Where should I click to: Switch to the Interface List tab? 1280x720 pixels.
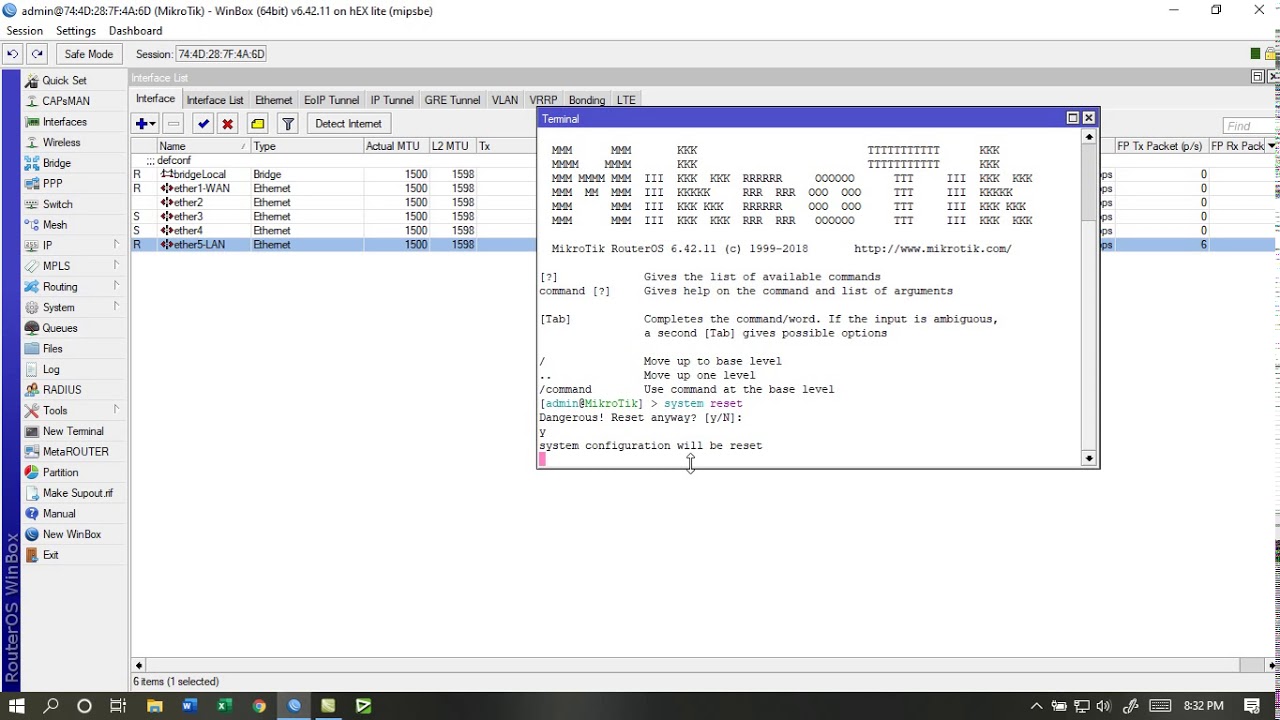click(x=214, y=100)
